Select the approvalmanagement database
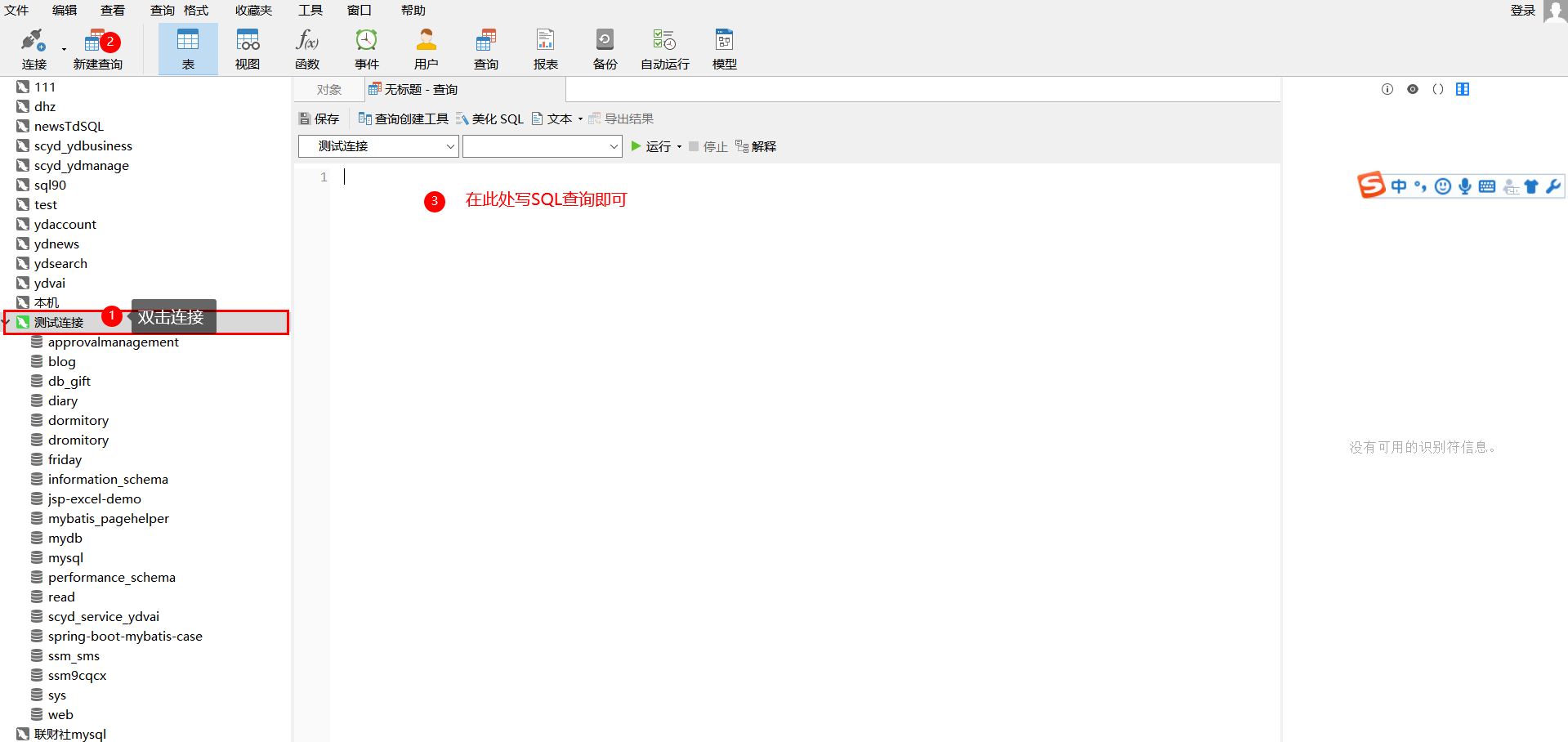This screenshot has width=1568, height=742. click(113, 342)
